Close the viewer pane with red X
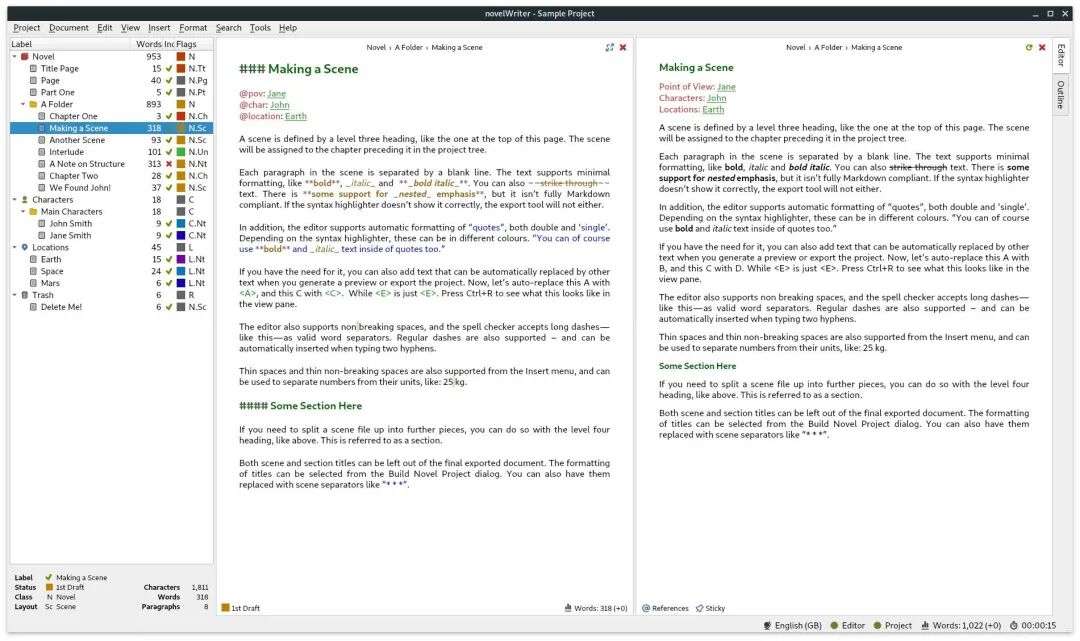 point(1042,47)
